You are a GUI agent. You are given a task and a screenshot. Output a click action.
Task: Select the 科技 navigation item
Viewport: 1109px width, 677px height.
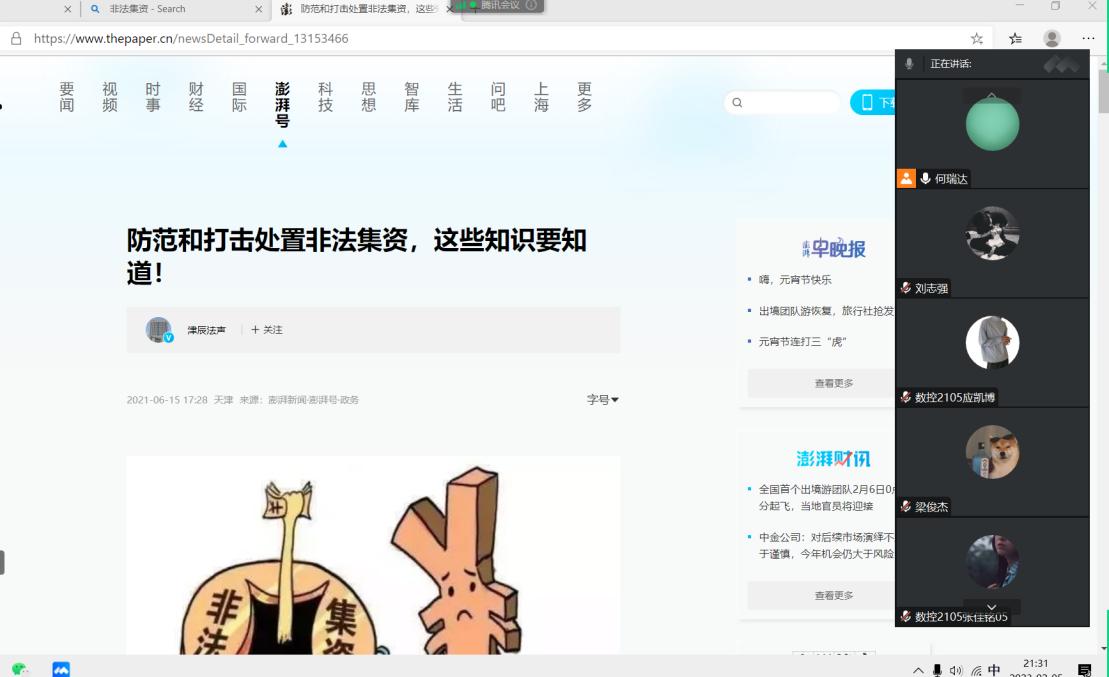click(x=325, y=97)
